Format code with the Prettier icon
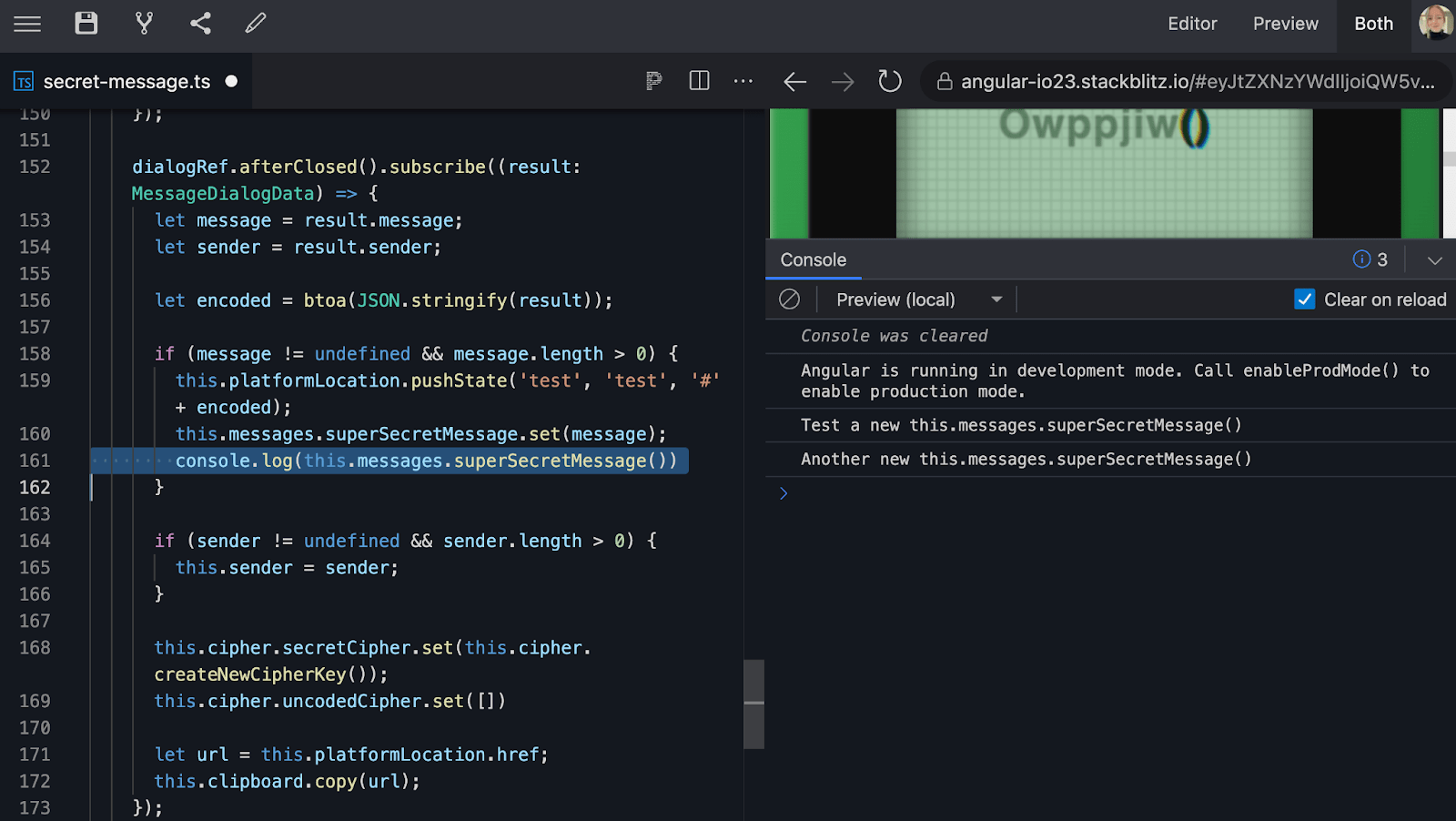This screenshot has width=1456, height=821. (653, 81)
